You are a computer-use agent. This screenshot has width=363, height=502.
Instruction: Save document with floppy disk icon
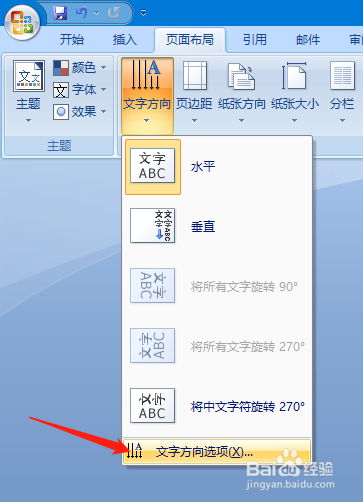pyautogui.click(x=60, y=13)
